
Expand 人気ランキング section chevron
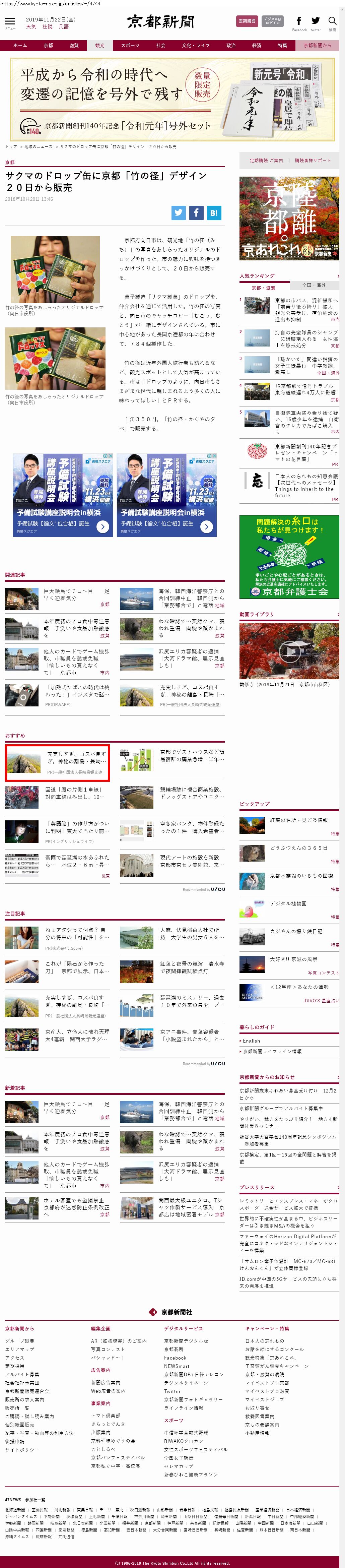tap(338, 276)
